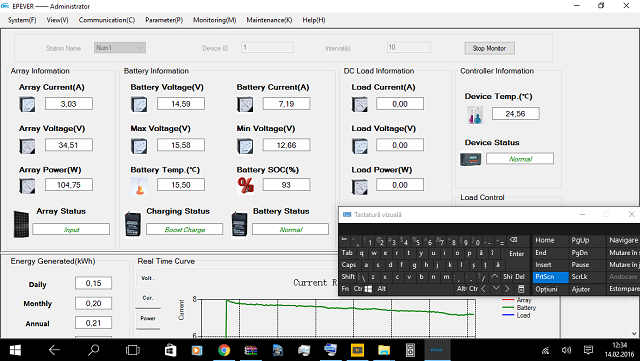Switch to the Power curve tab
Viewport: 640px width, 361px height.
click(148, 319)
